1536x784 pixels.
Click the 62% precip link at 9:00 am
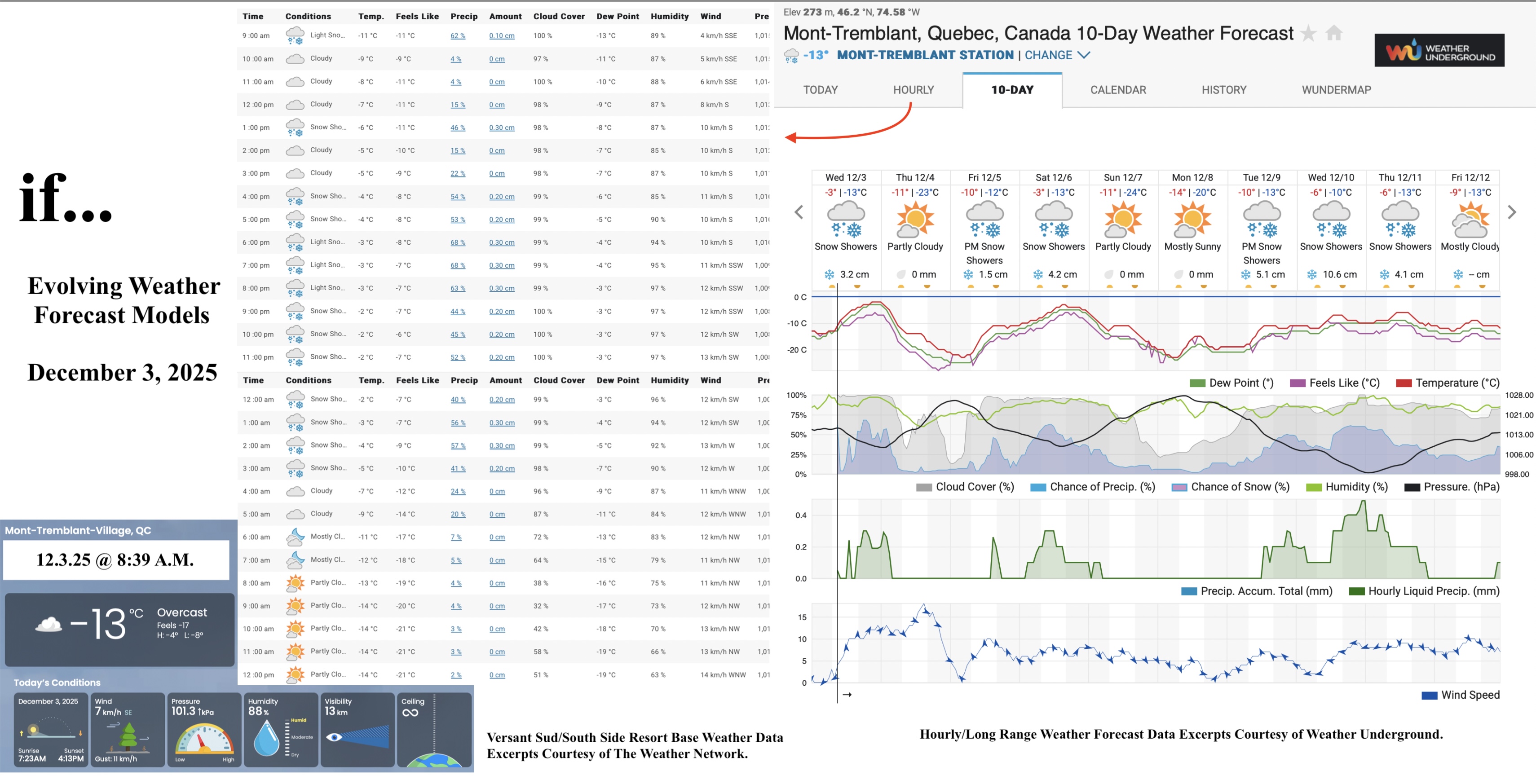point(458,35)
